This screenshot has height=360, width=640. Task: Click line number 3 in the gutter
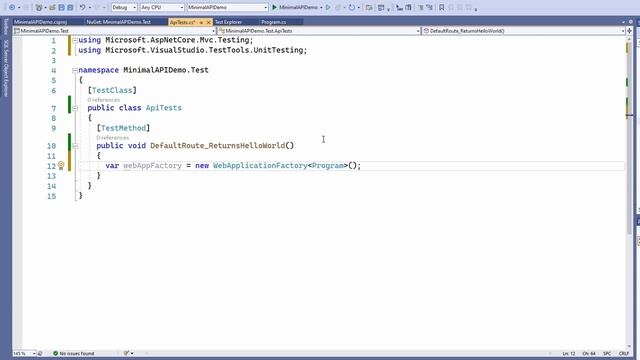(53, 60)
